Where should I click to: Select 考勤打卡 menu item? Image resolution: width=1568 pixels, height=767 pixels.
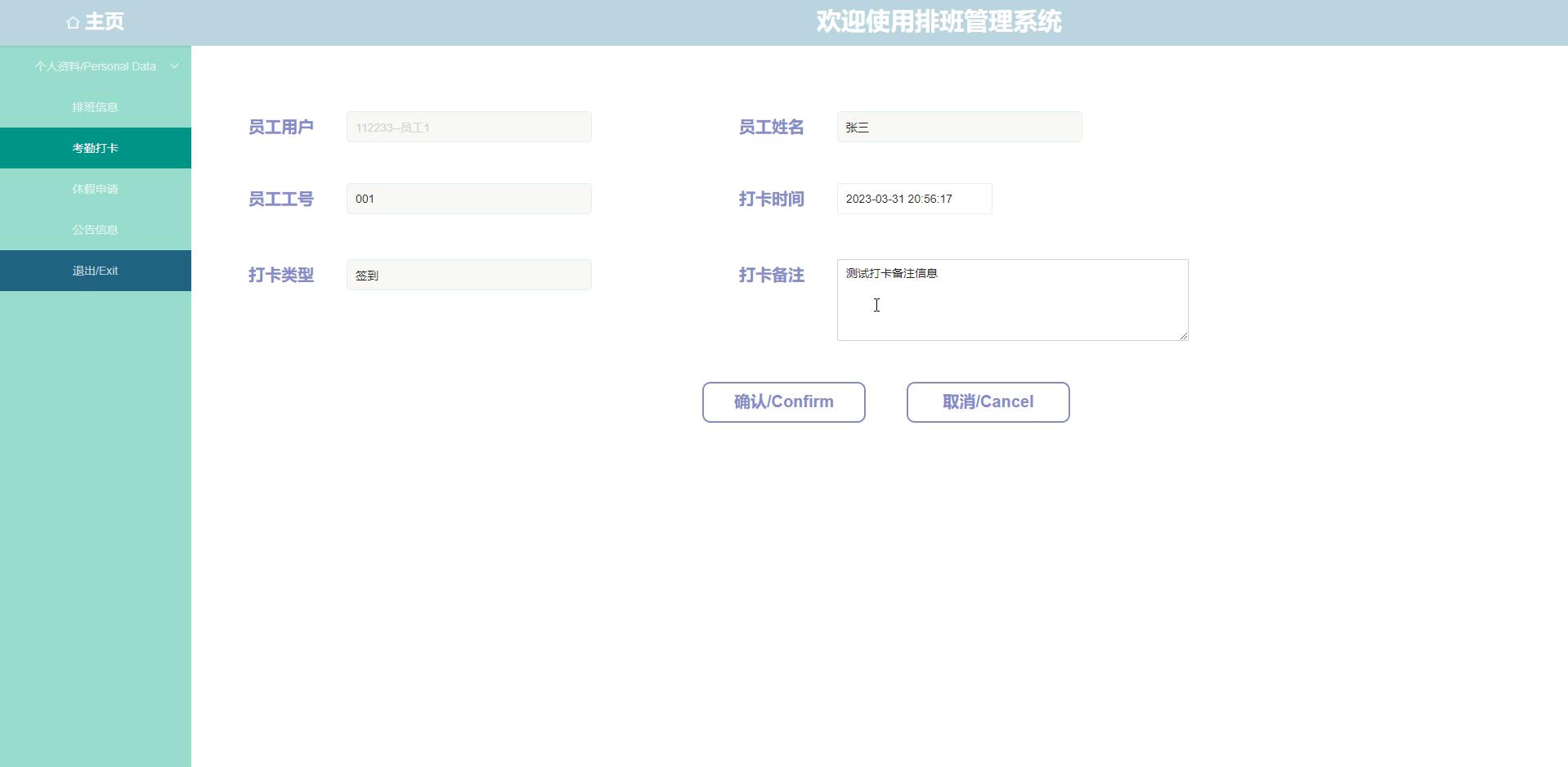point(96,148)
